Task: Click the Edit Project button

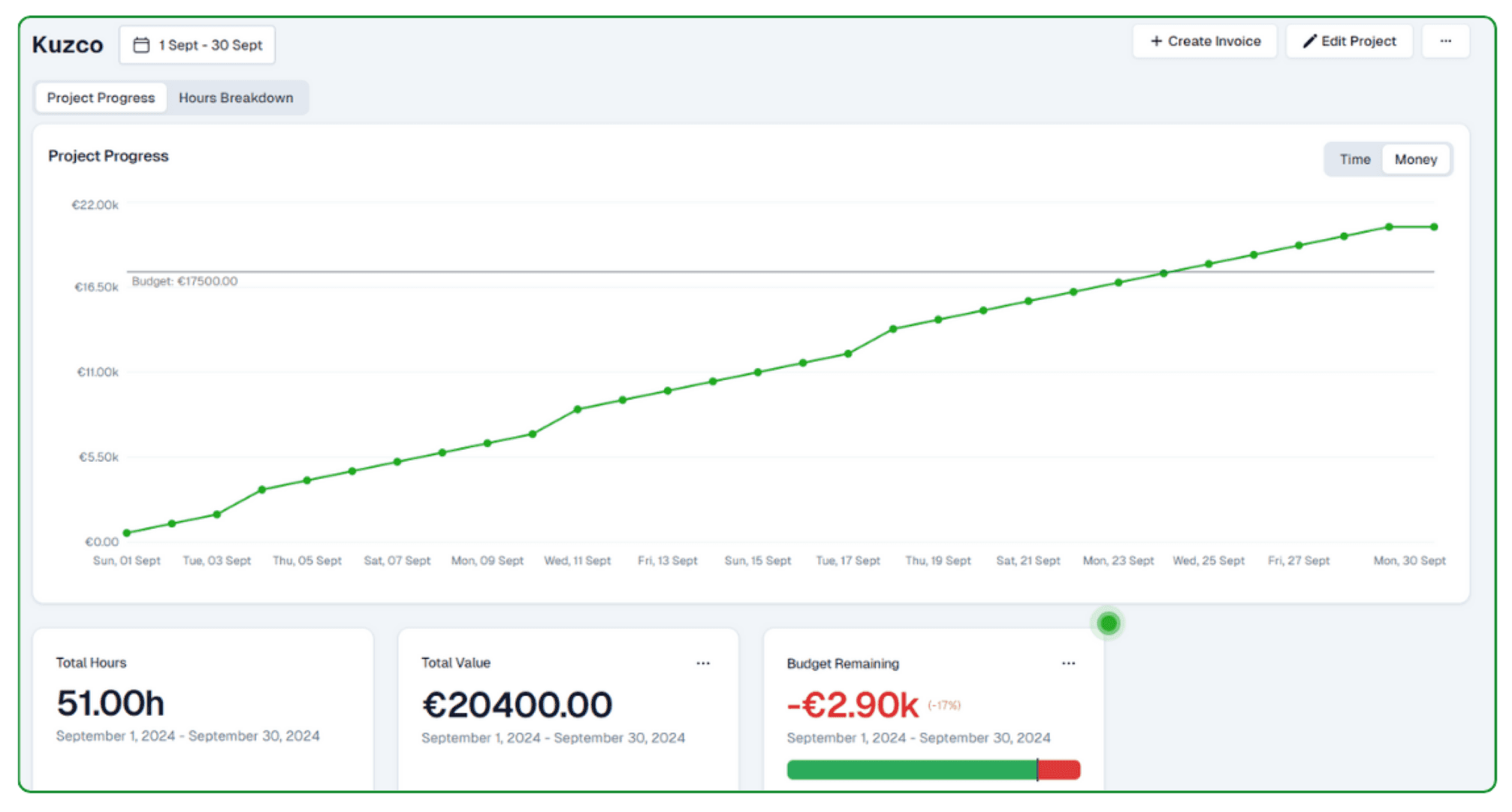Action: pyautogui.click(x=1350, y=41)
